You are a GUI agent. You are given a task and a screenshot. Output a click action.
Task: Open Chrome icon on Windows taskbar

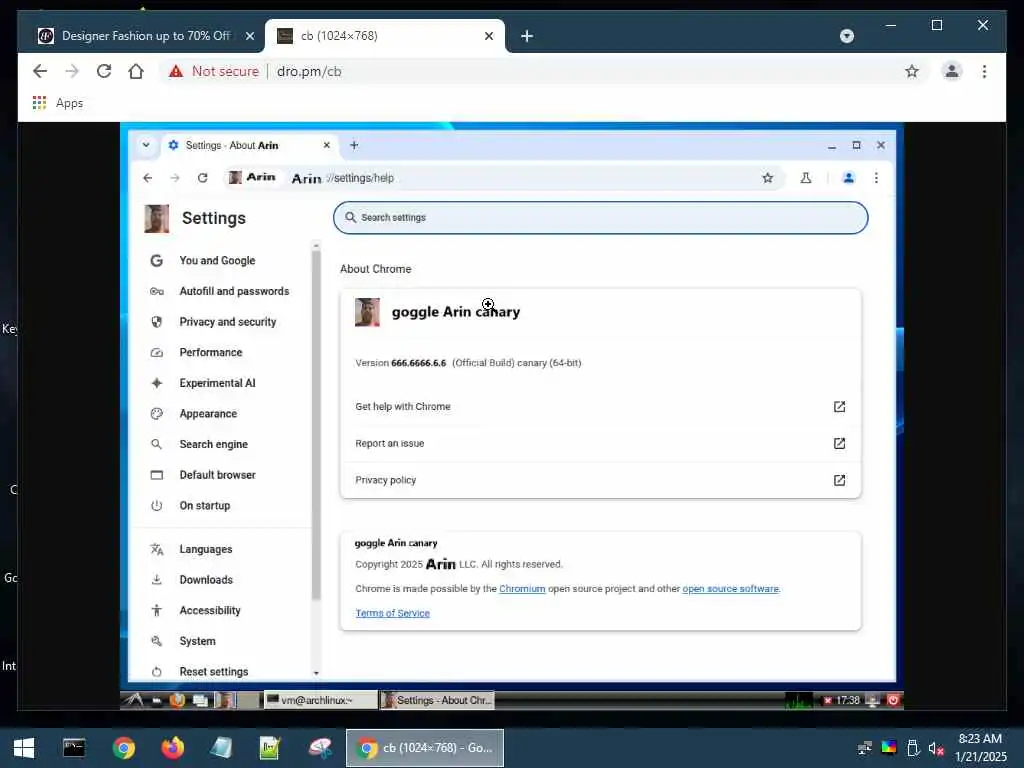tap(123, 748)
